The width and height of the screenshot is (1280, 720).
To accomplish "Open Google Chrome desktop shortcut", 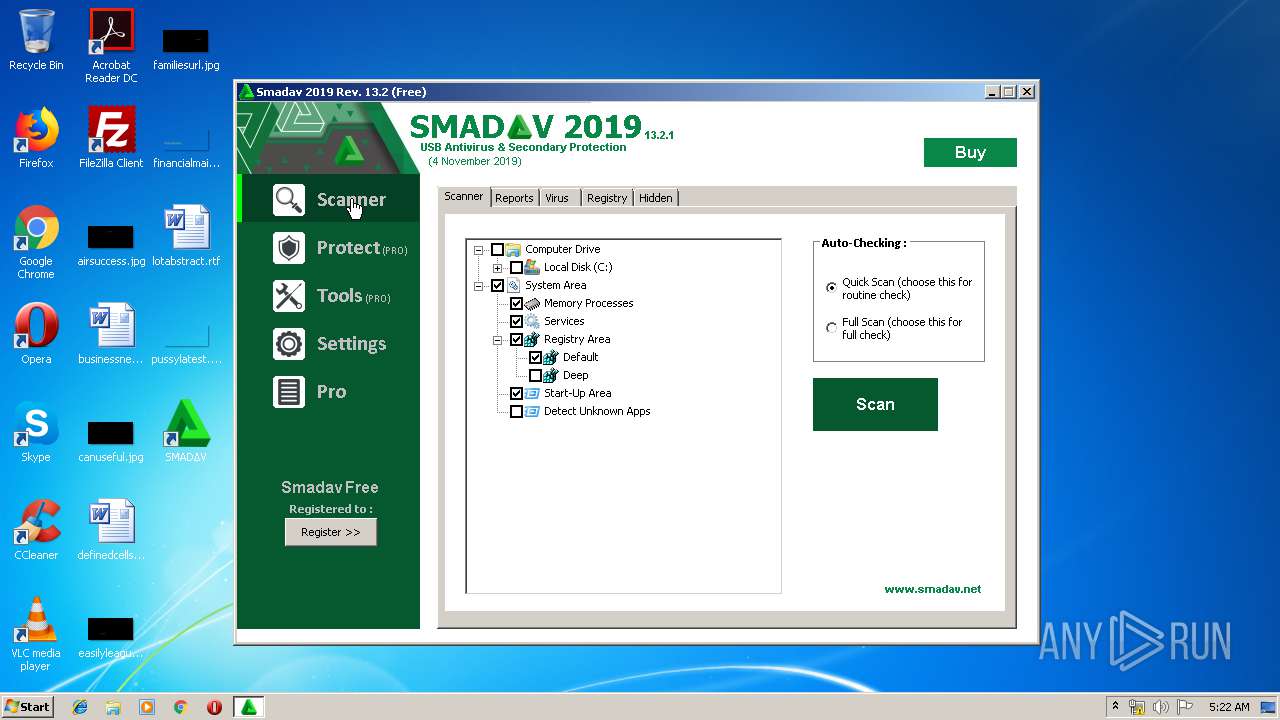I will click(36, 243).
